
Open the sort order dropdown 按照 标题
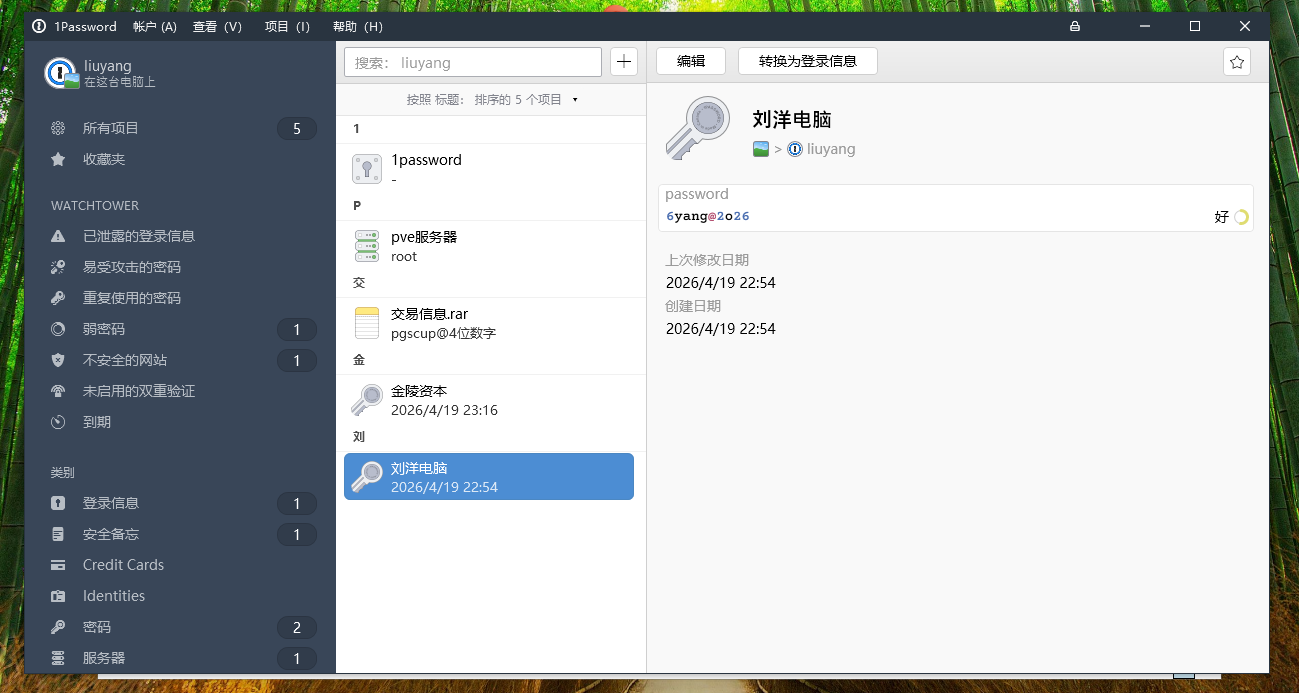pyautogui.click(x=492, y=100)
